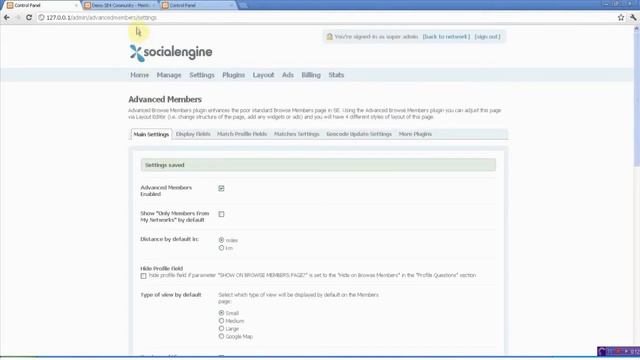Open the Plugins menu
The image size is (640, 360).
pos(233,75)
